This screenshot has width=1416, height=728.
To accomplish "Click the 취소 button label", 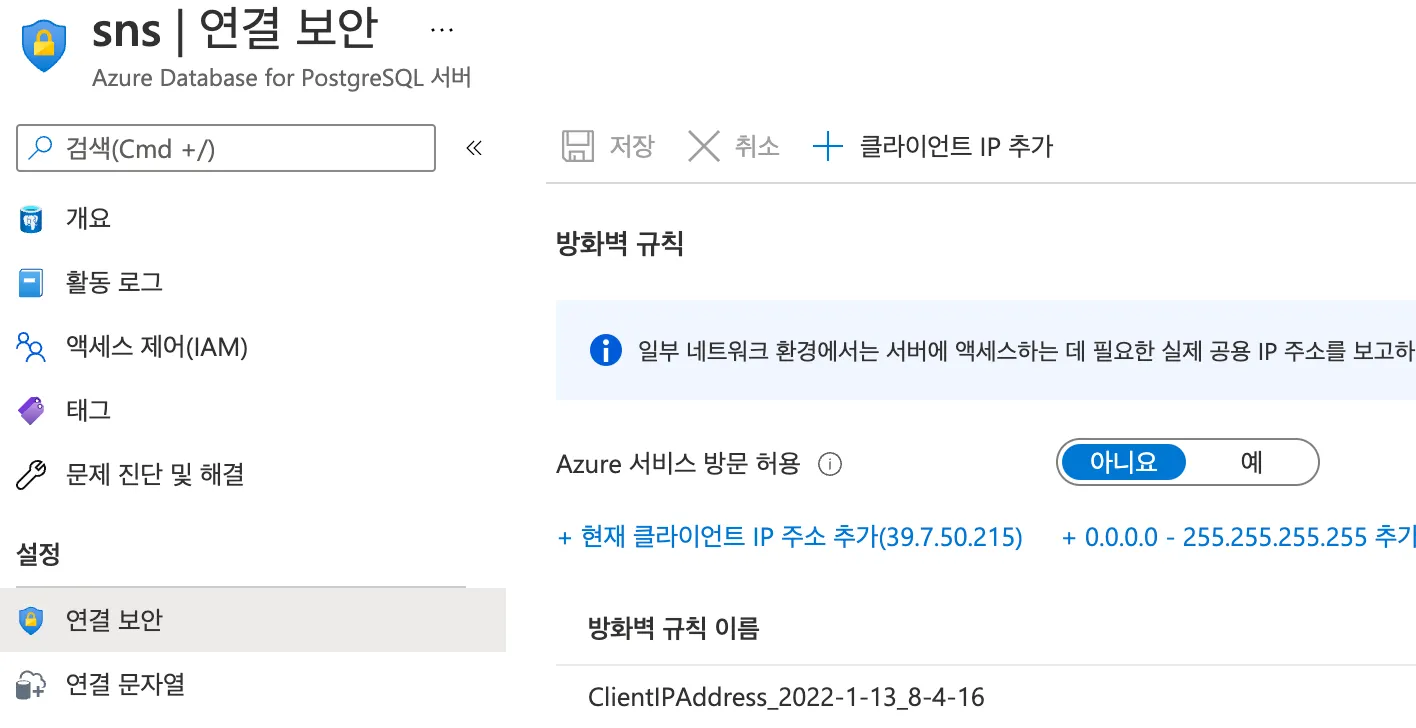I will (x=757, y=147).
